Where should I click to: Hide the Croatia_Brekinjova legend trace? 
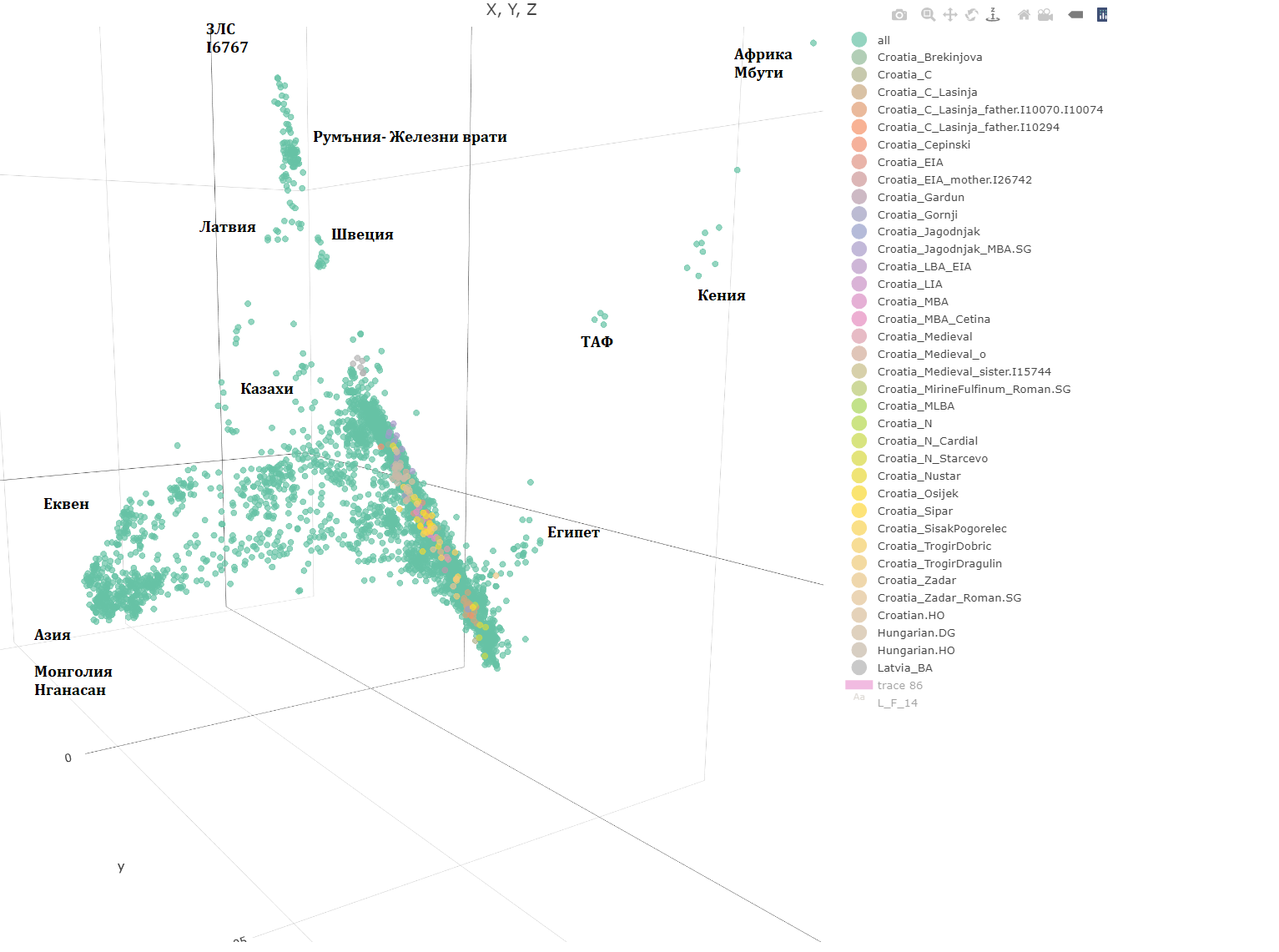(917, 58)
